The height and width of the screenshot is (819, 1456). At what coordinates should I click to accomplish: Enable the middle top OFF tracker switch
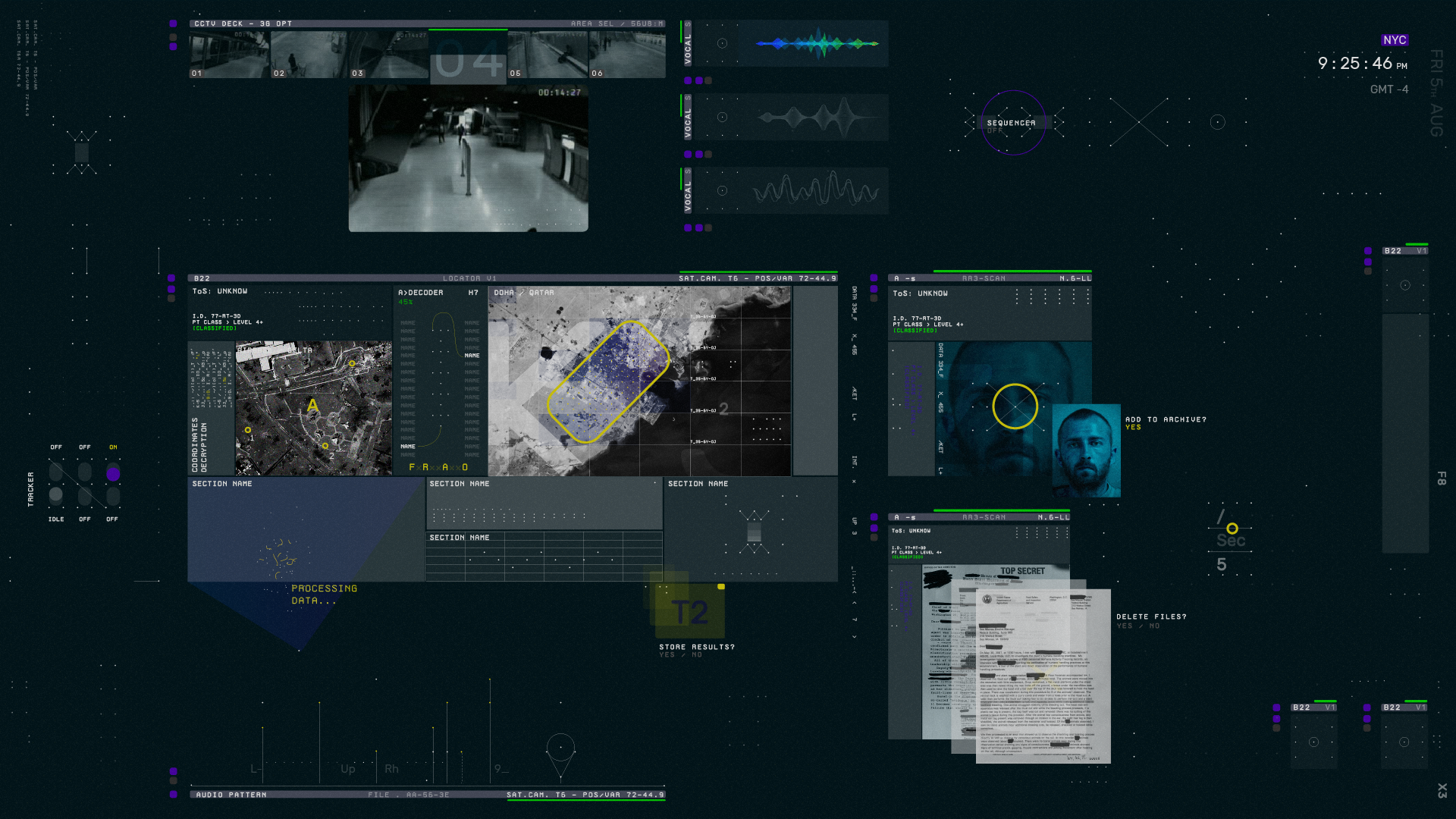tap(85, 472)
